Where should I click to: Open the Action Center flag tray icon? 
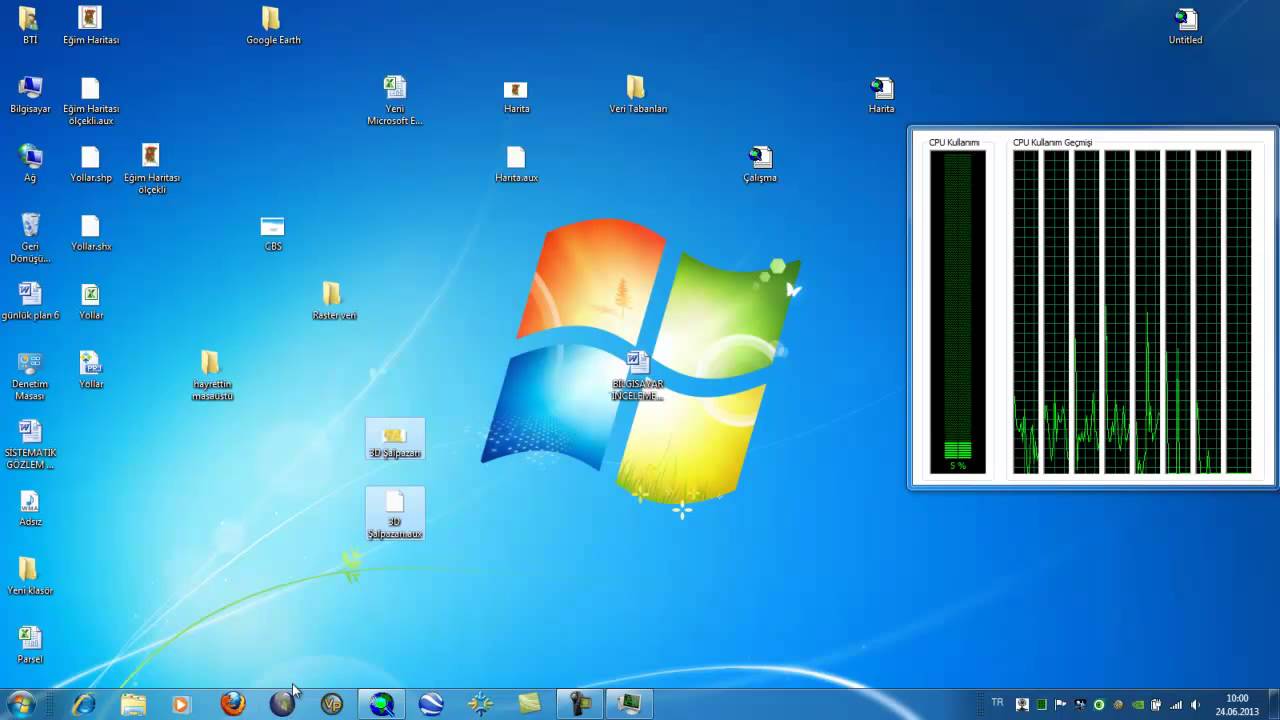(1060, 704)
